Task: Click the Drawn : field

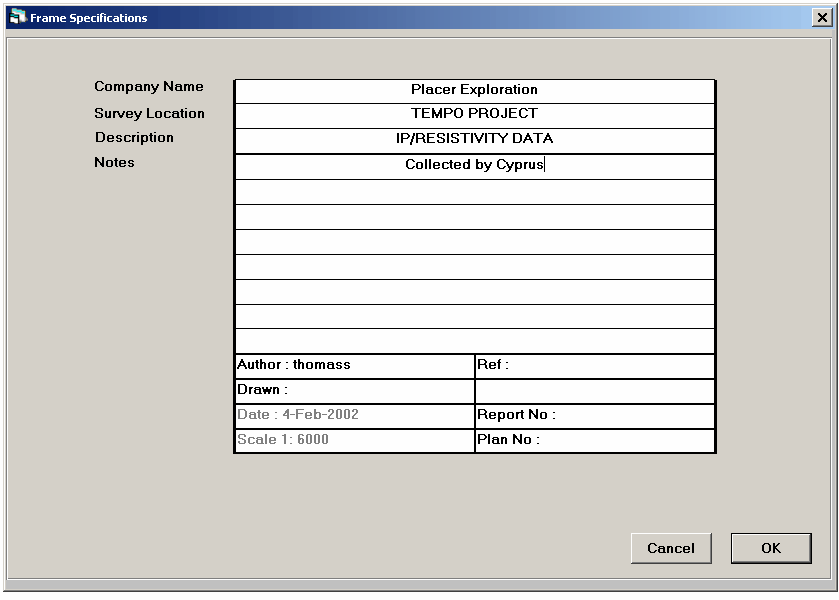Action: tap(355, 391)
